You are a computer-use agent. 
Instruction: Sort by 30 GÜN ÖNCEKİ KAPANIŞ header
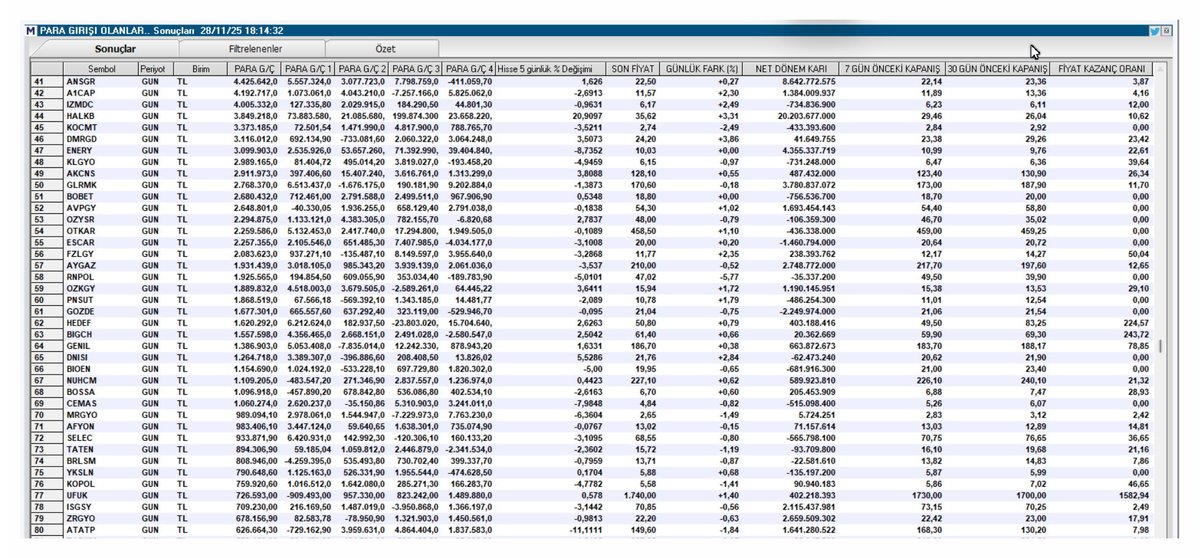pos(997,69)
